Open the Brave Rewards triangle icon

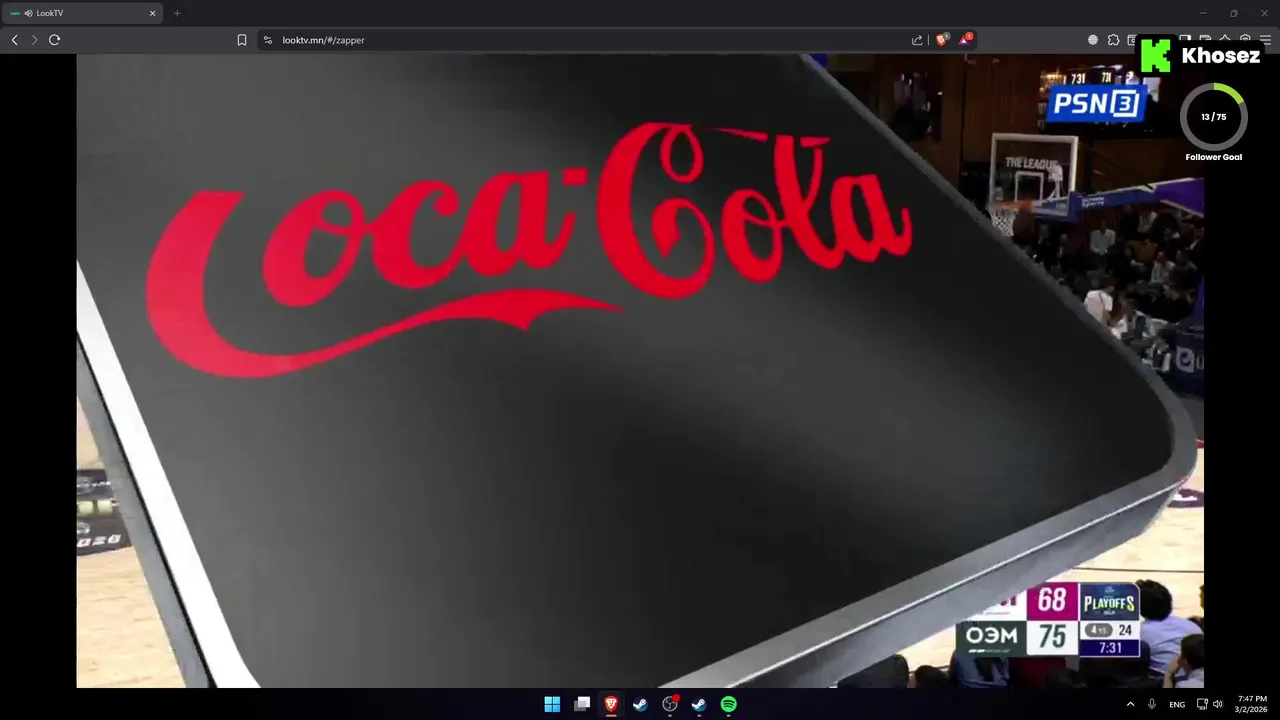click(x=964, y=40)
